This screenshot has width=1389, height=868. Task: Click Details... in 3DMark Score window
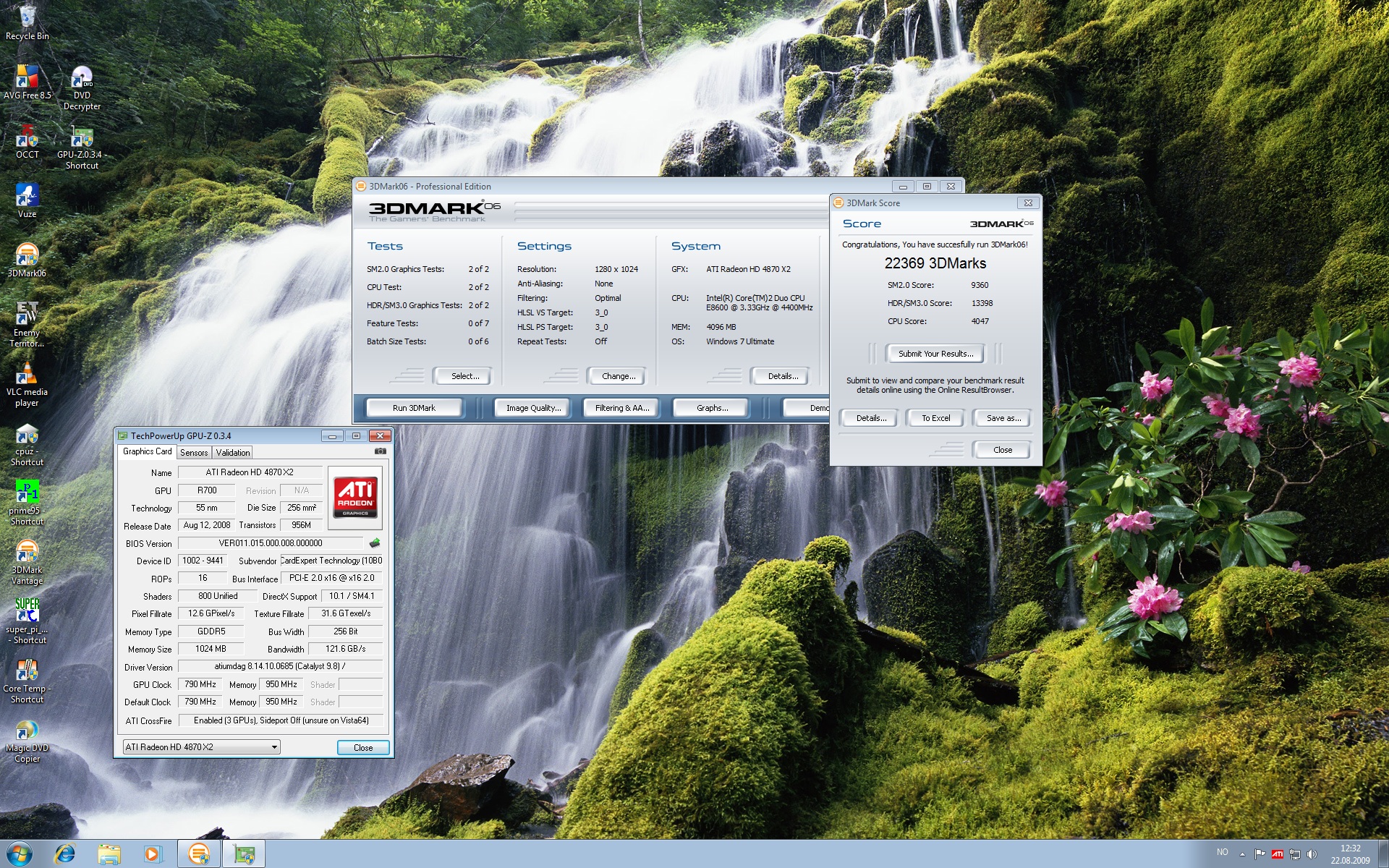871,418
